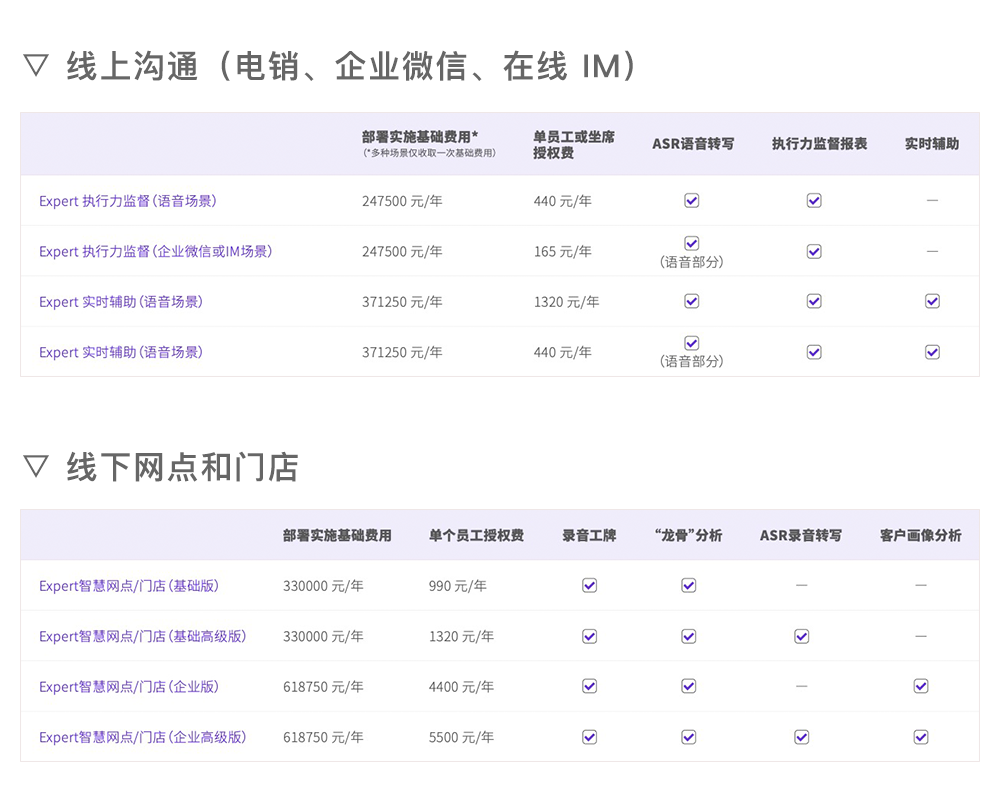Uncheck 录音工牌 checkbox for 基础版
Viewport: 1000px width, 800px height.
589,585
